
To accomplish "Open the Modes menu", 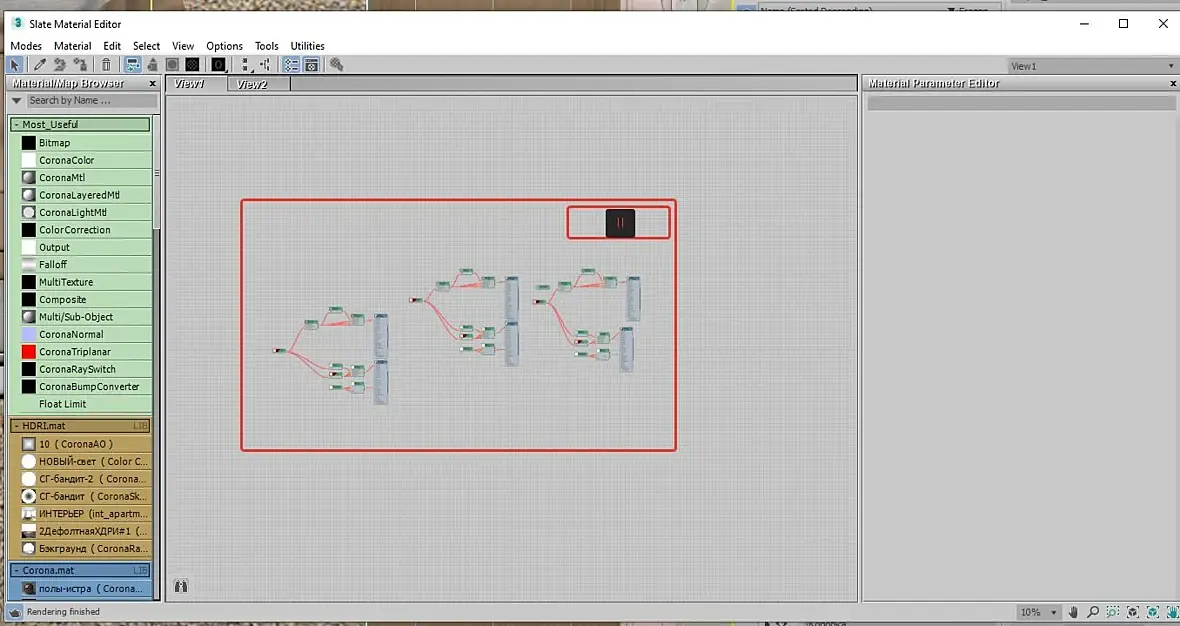I will coord(26,46).
